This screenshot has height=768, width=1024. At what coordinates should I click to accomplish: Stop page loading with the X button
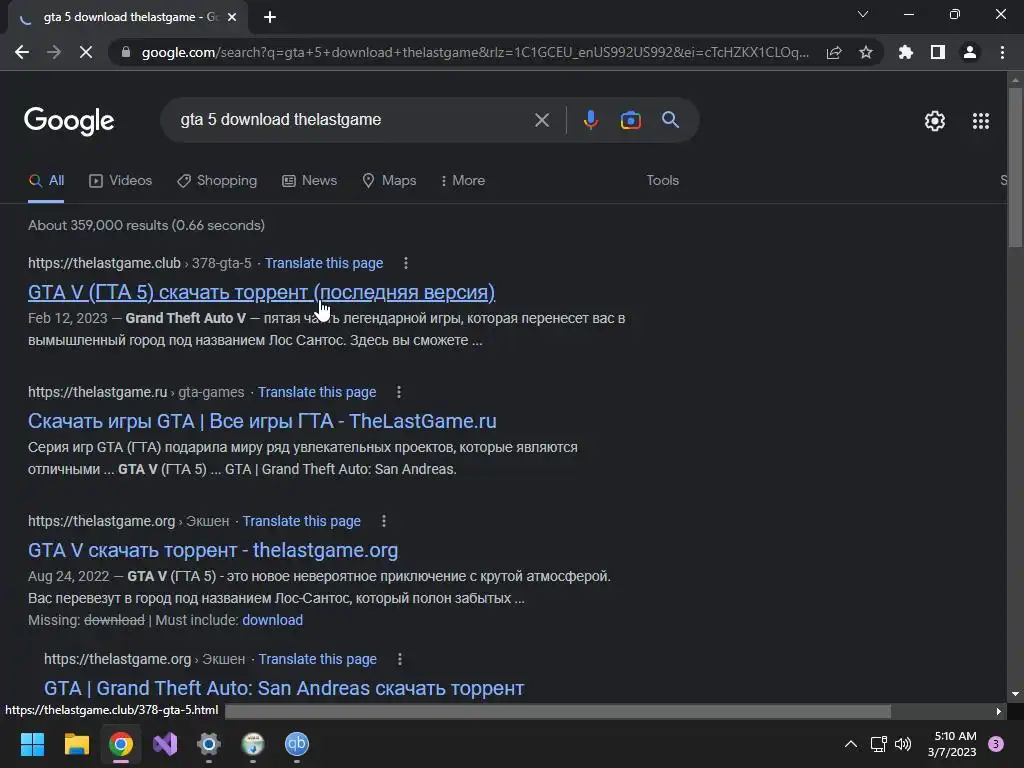point(86,52)
